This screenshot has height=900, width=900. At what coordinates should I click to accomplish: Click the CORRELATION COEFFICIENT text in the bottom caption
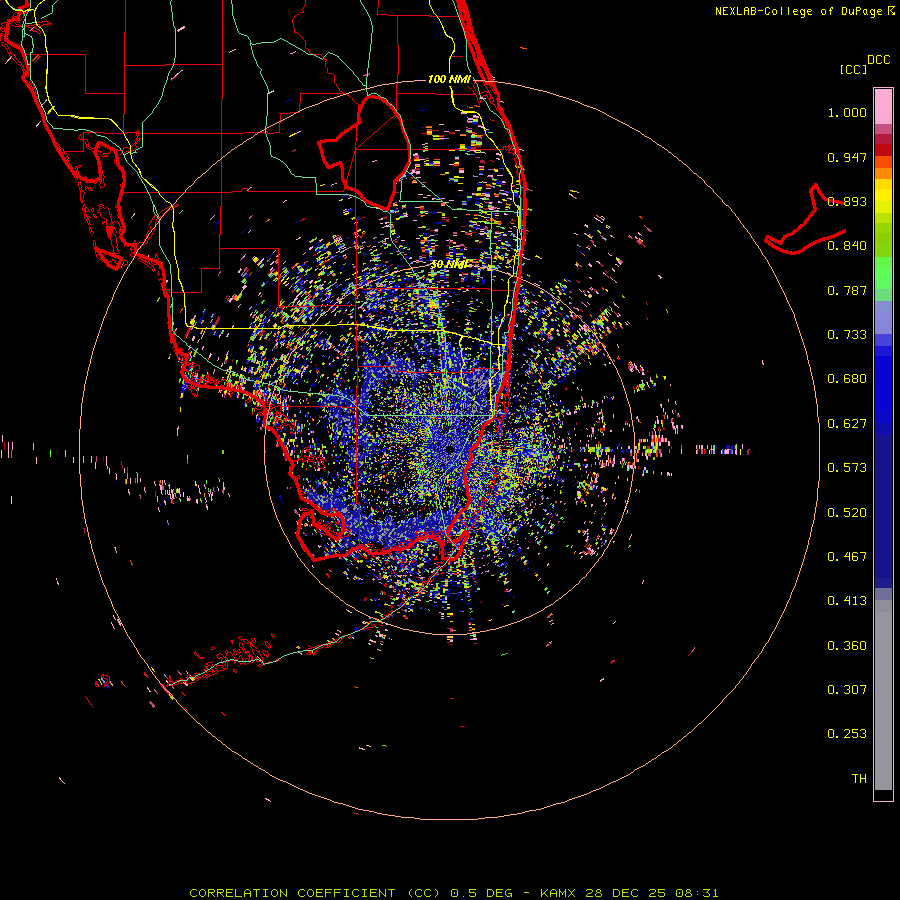pos(292,893)
